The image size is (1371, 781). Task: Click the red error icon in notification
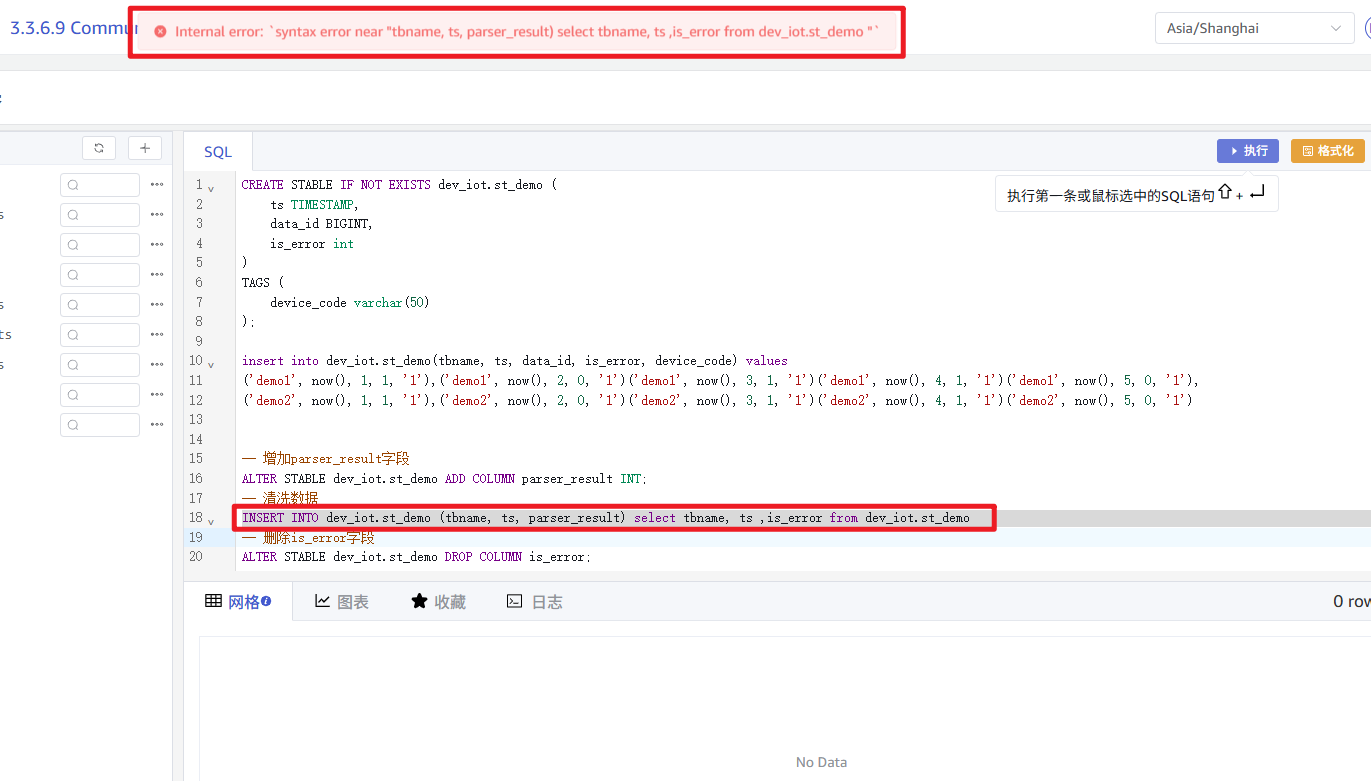[x=160, y=32]
